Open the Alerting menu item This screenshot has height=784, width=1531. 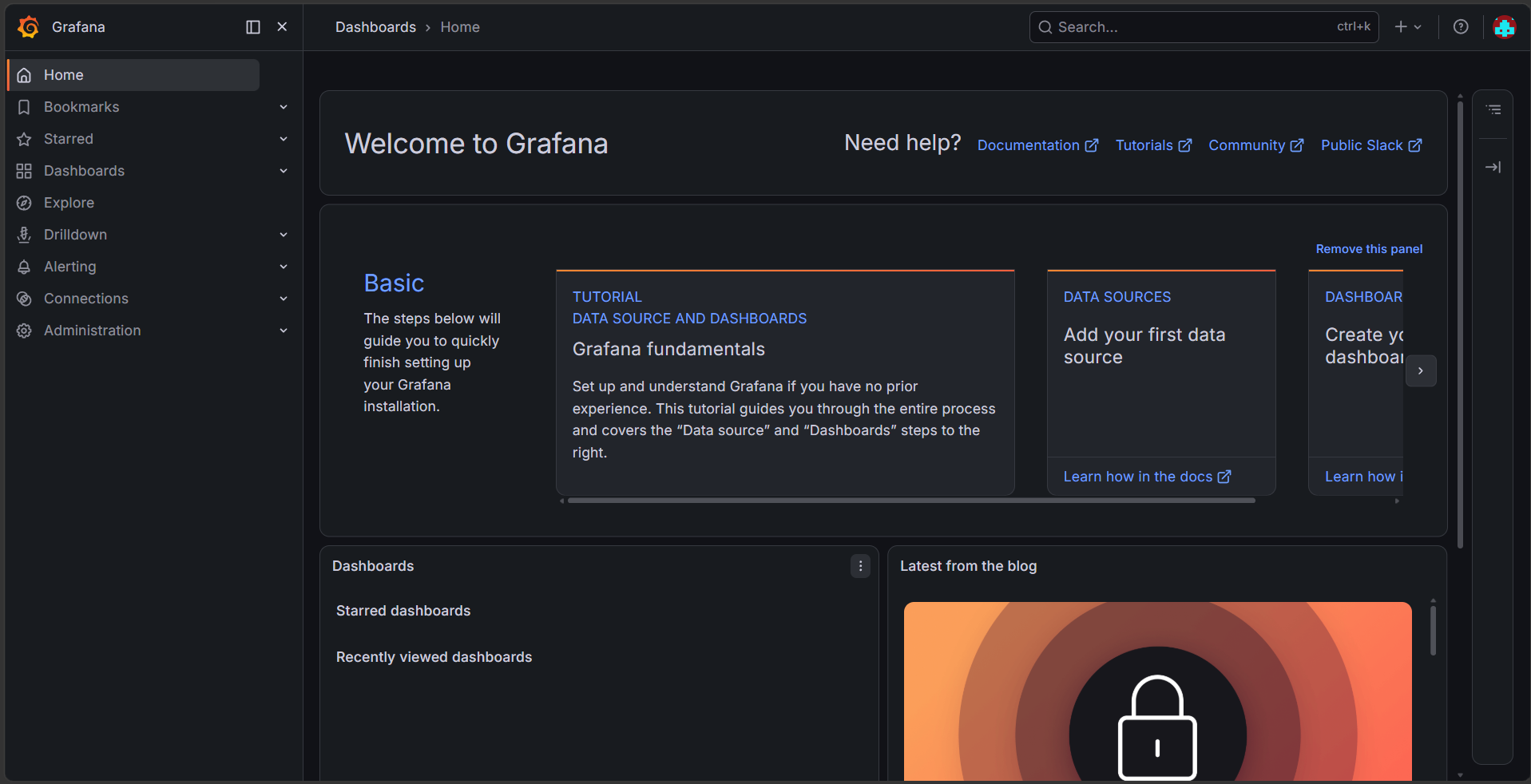coord(69,267)
